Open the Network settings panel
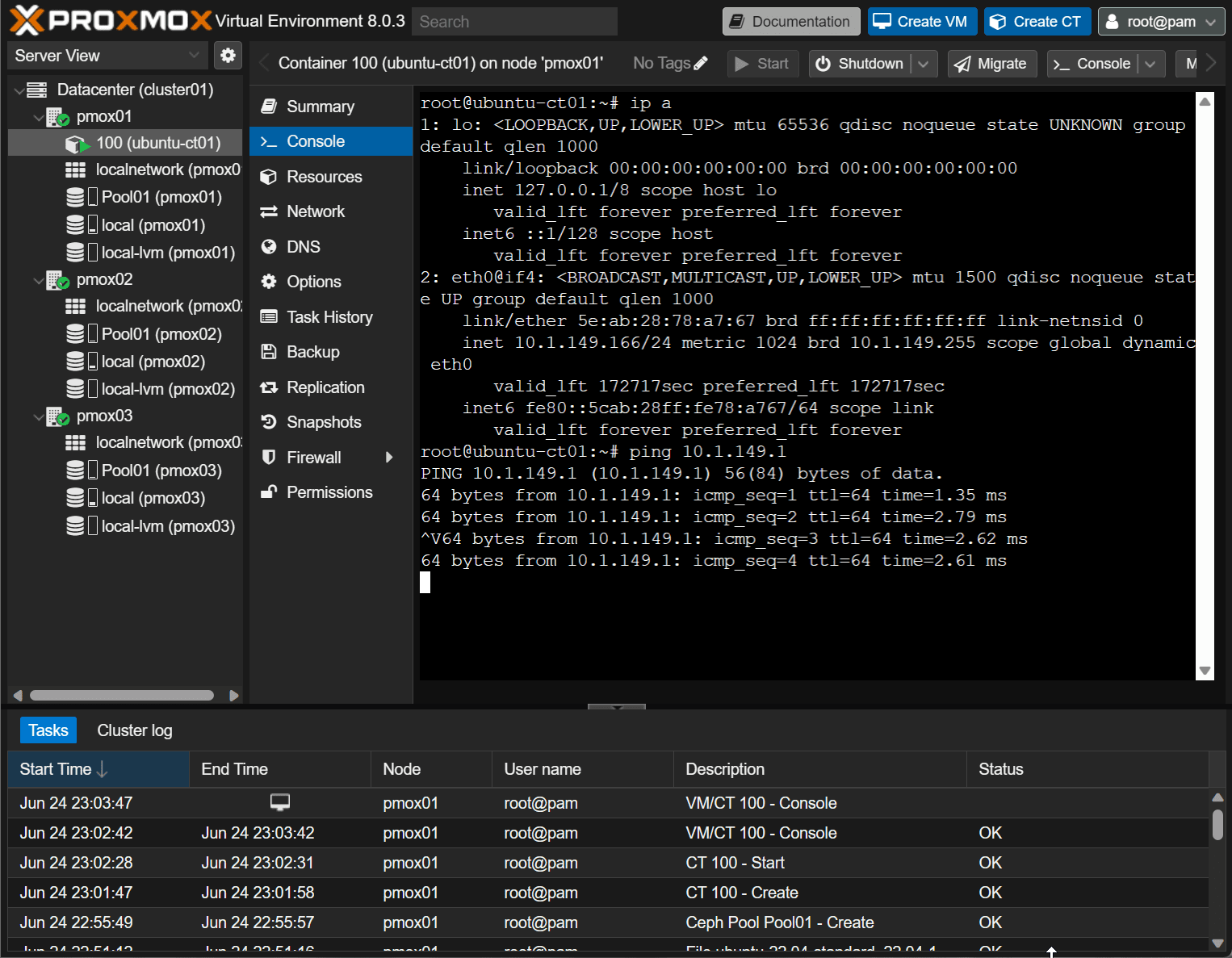This screenshot has width=1232, height=958. [x=315, y=211]
